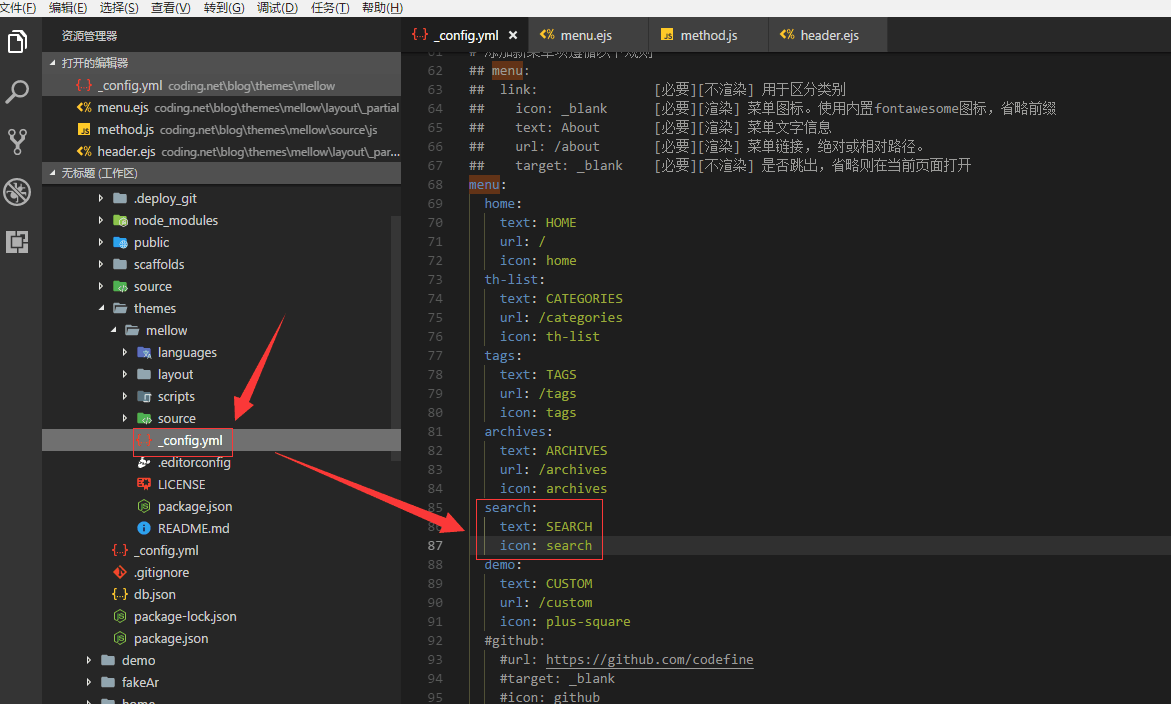This screenshot has height=704, width=1171.
Task: Collapse the mellow folder
Action: [166, 330]
